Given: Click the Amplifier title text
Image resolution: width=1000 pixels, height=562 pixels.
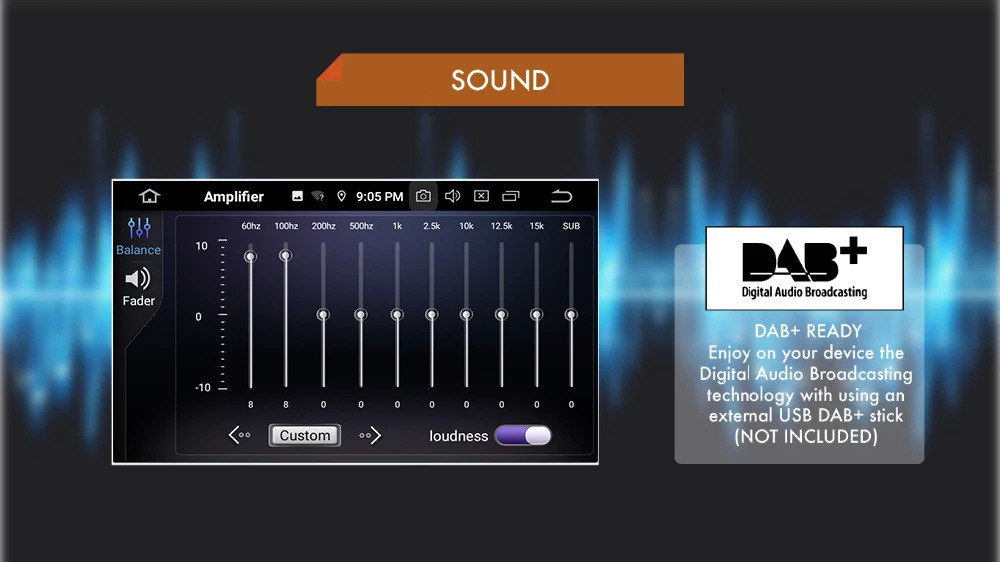Looking at the screenshot, I should pos(233,196).
